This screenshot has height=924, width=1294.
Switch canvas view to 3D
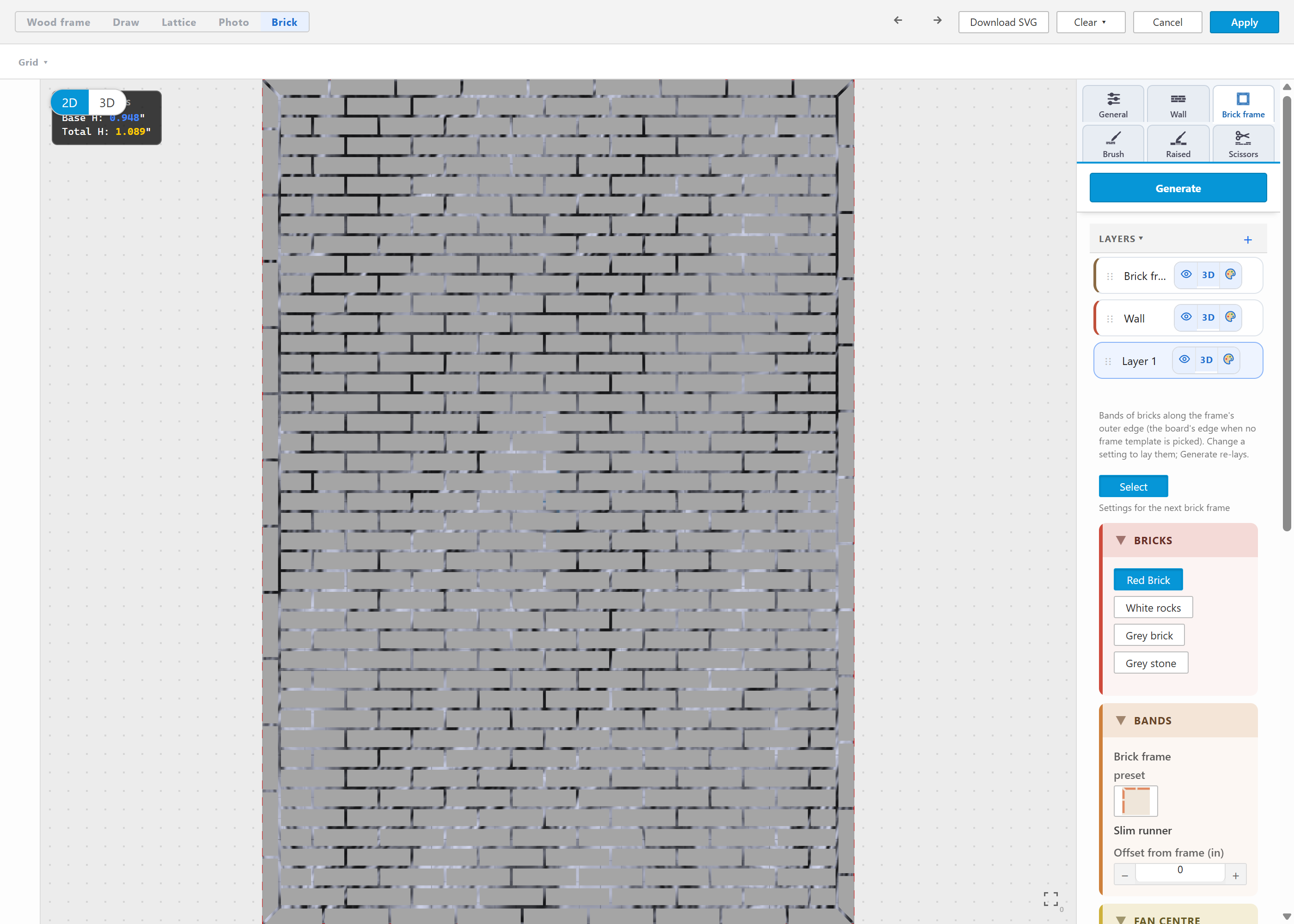107,103
